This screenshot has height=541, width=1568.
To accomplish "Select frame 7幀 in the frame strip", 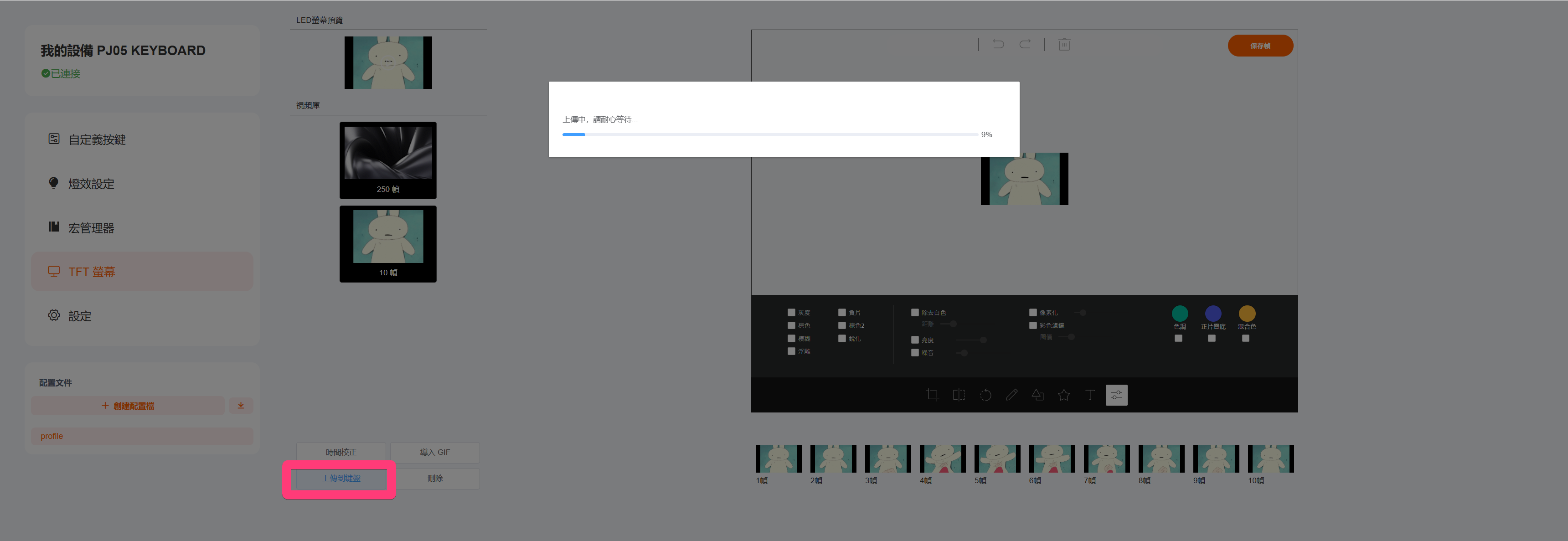I will 1107,459.
